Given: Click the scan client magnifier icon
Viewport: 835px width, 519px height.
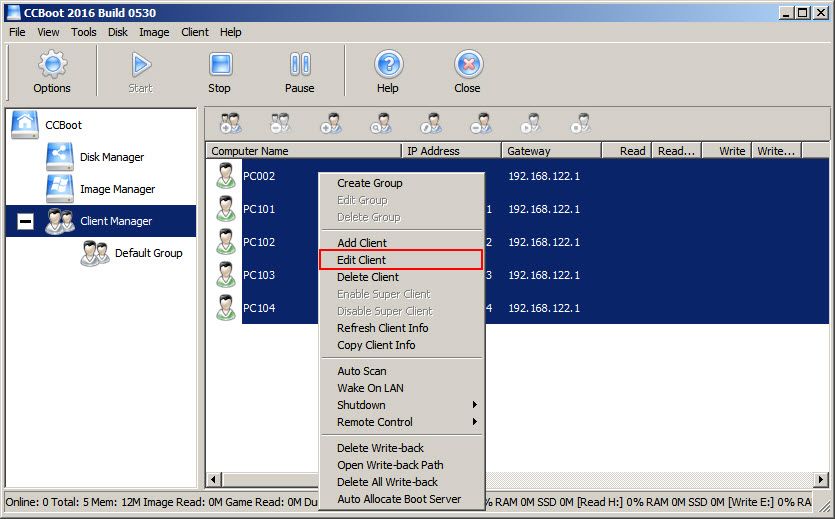Looking at the screenshot, I should point(381,123).
